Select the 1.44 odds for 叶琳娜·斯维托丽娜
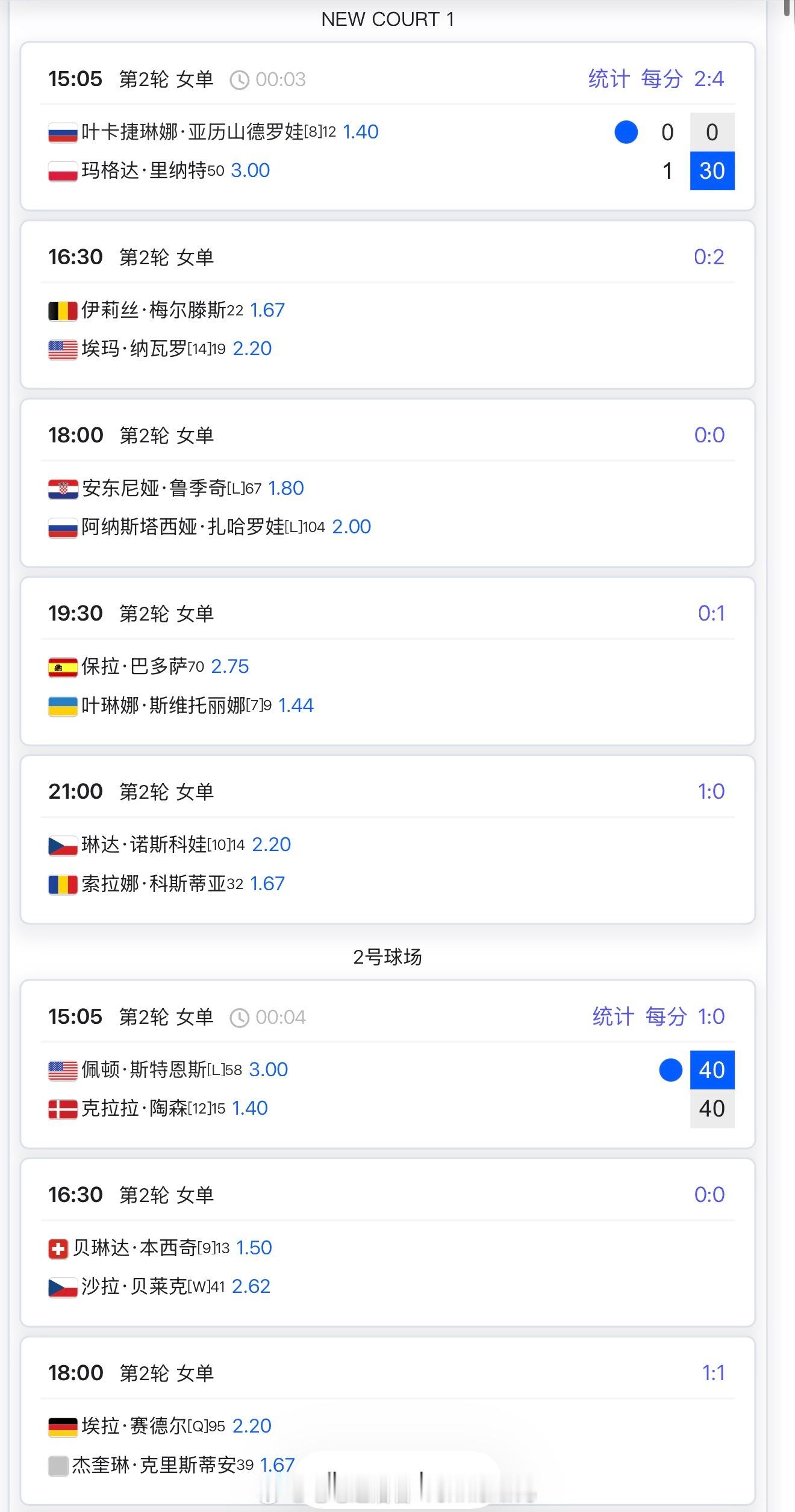This screenshot has width=795, height=1512. click(296, 705)
